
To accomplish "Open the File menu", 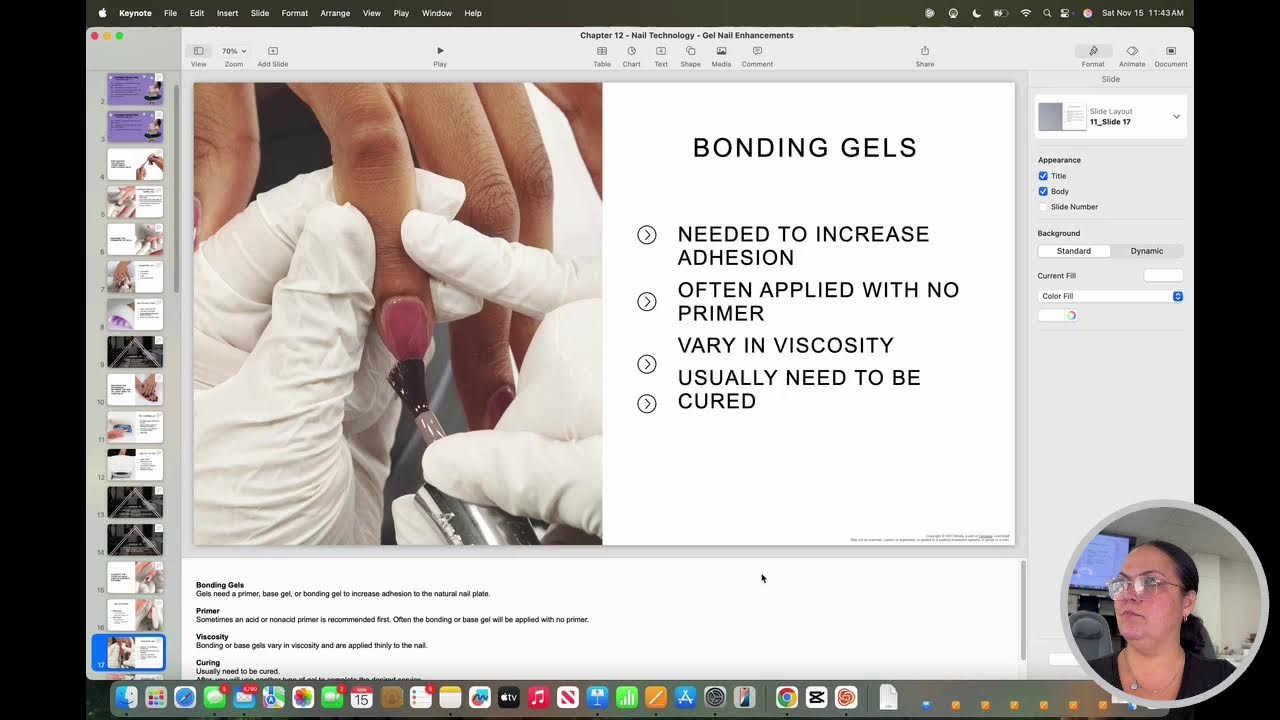I will (x=170, y=13).
